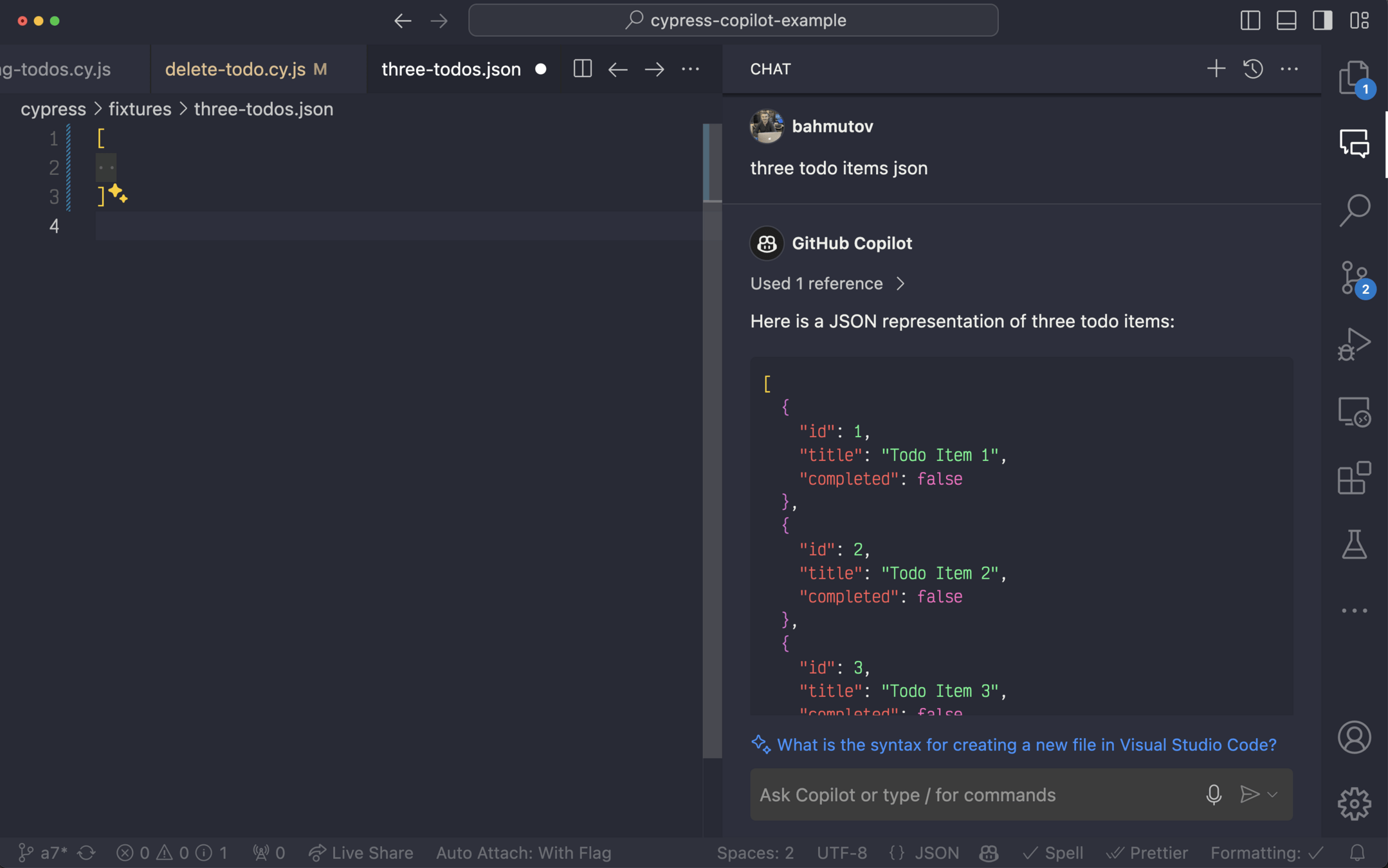The height and width of the screenshot is (868, 1388).
Task: Open the Source Control view
Action: (x=1354, y=278)
